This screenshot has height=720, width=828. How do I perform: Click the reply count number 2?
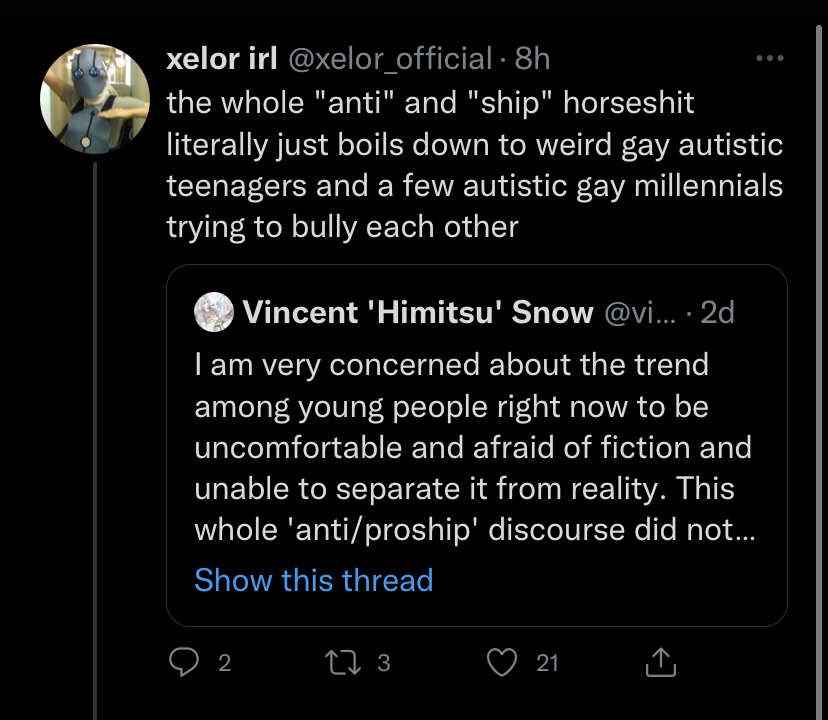tap(224, 662)
